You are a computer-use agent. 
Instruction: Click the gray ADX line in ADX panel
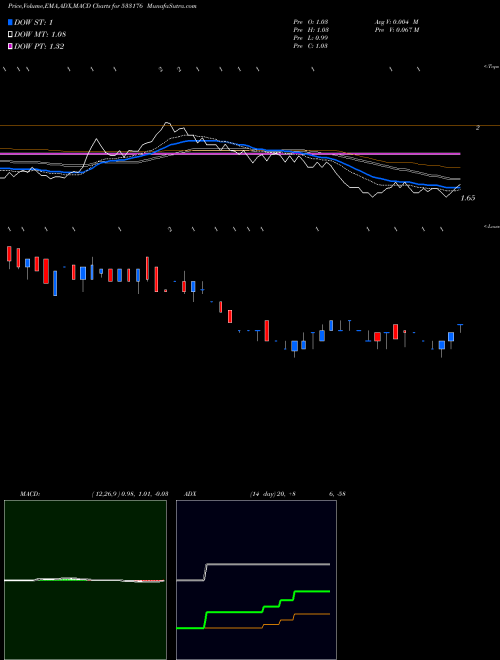(269, 564)
